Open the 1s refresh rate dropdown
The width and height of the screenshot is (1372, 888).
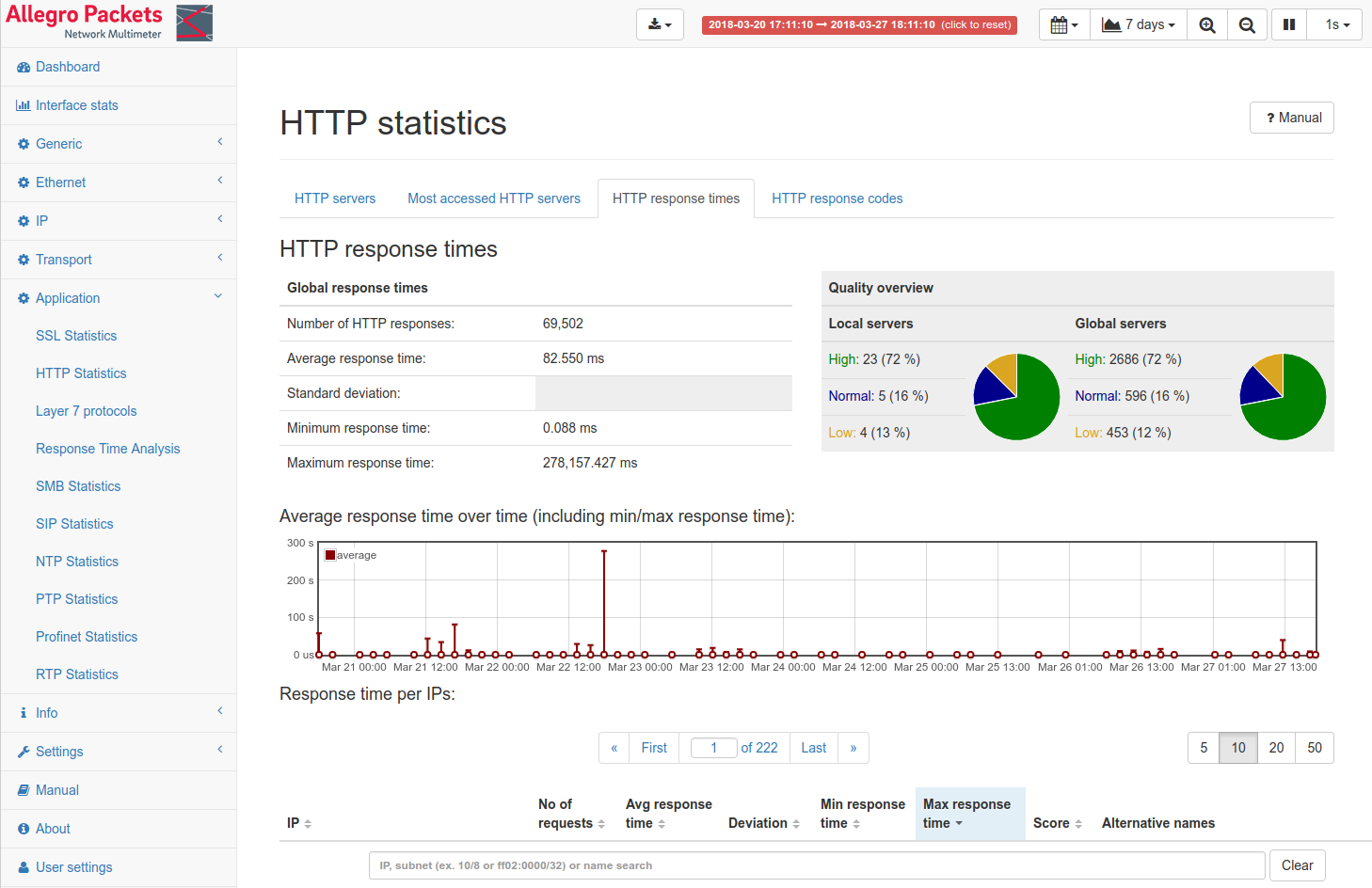1337,25
